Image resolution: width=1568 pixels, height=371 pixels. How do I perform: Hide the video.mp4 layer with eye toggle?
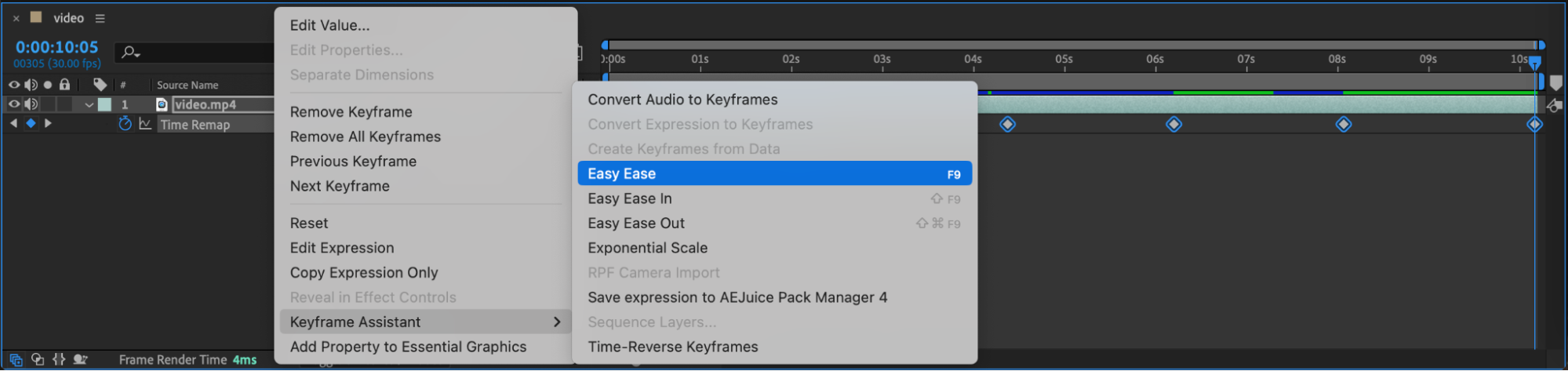click(x=14, y=104)
